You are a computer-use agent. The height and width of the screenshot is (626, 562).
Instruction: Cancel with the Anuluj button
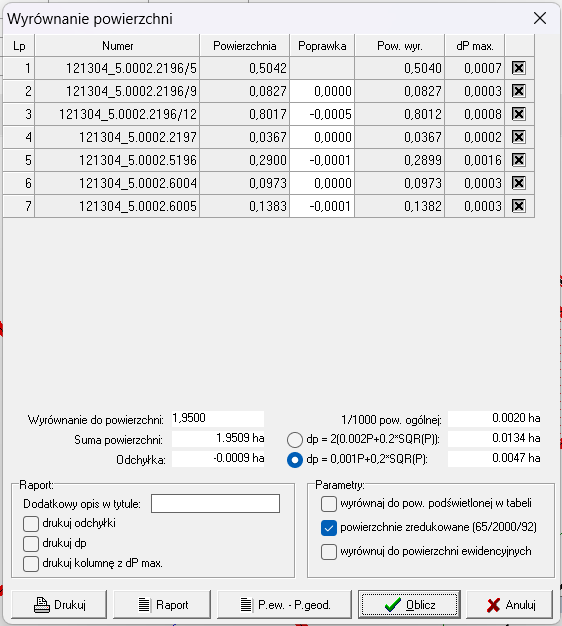click(x=510, y=605)
